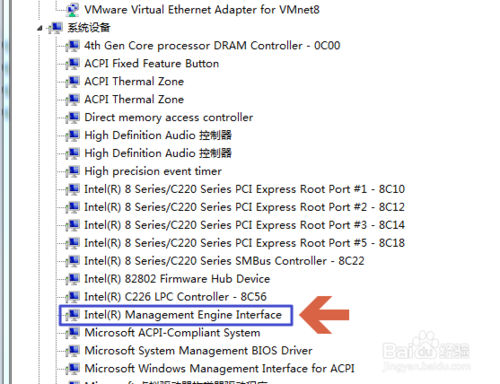Select VMware Virtual Ethernet Adapter for VMnet8
The height and width of the screenshot is (384, 500).
202,10
